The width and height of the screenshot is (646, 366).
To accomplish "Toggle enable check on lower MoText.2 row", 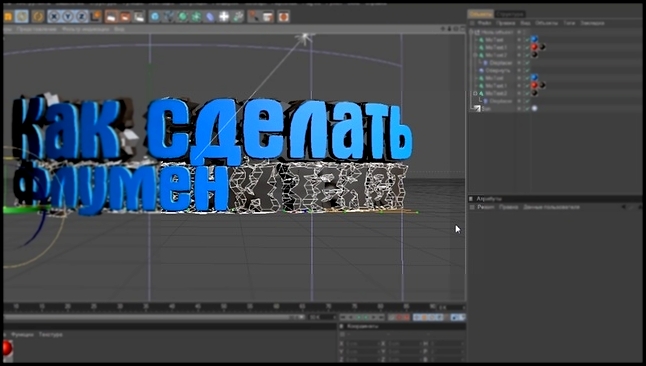I will click(527, 93).
